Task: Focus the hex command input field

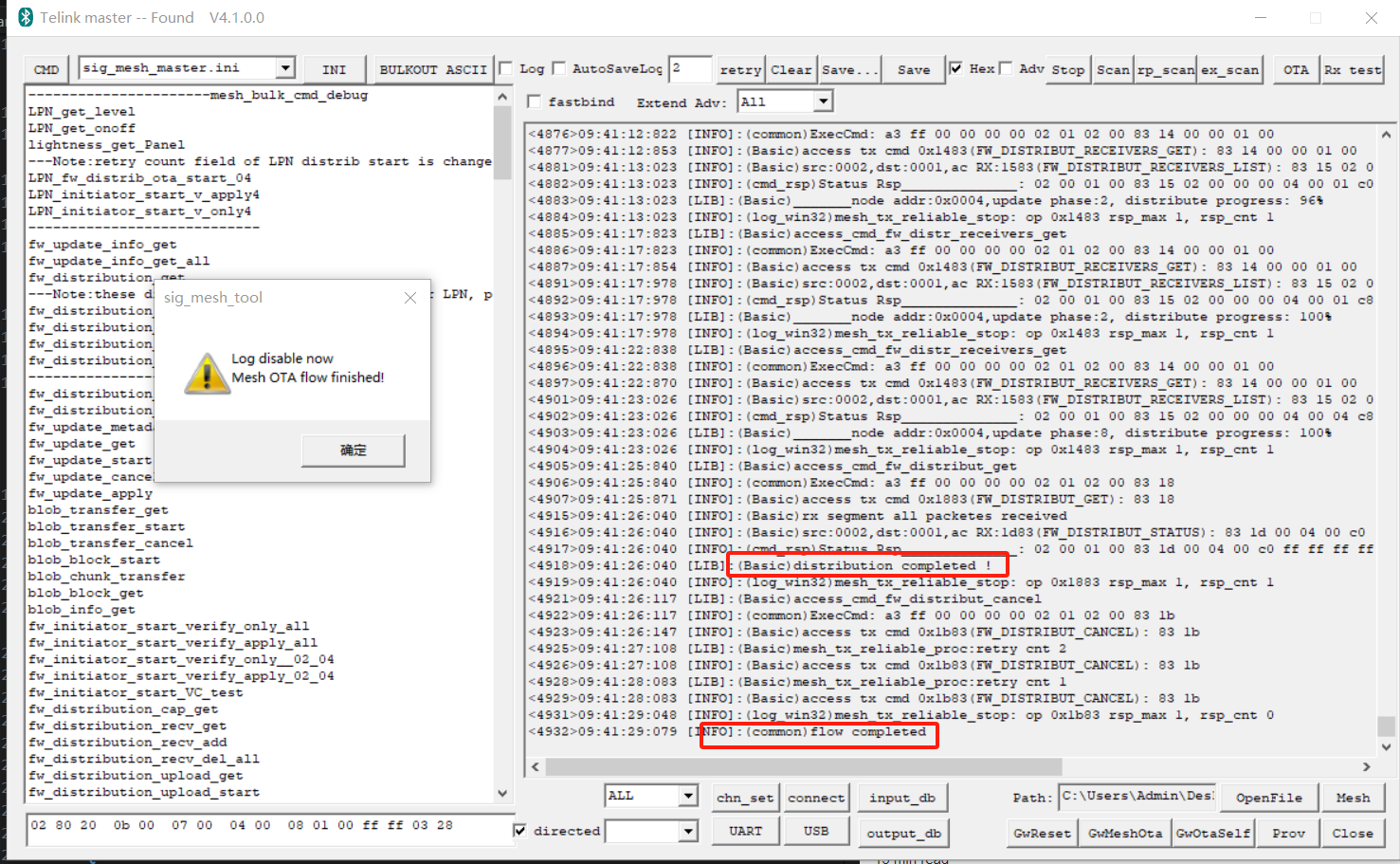Action: (269, 828)
